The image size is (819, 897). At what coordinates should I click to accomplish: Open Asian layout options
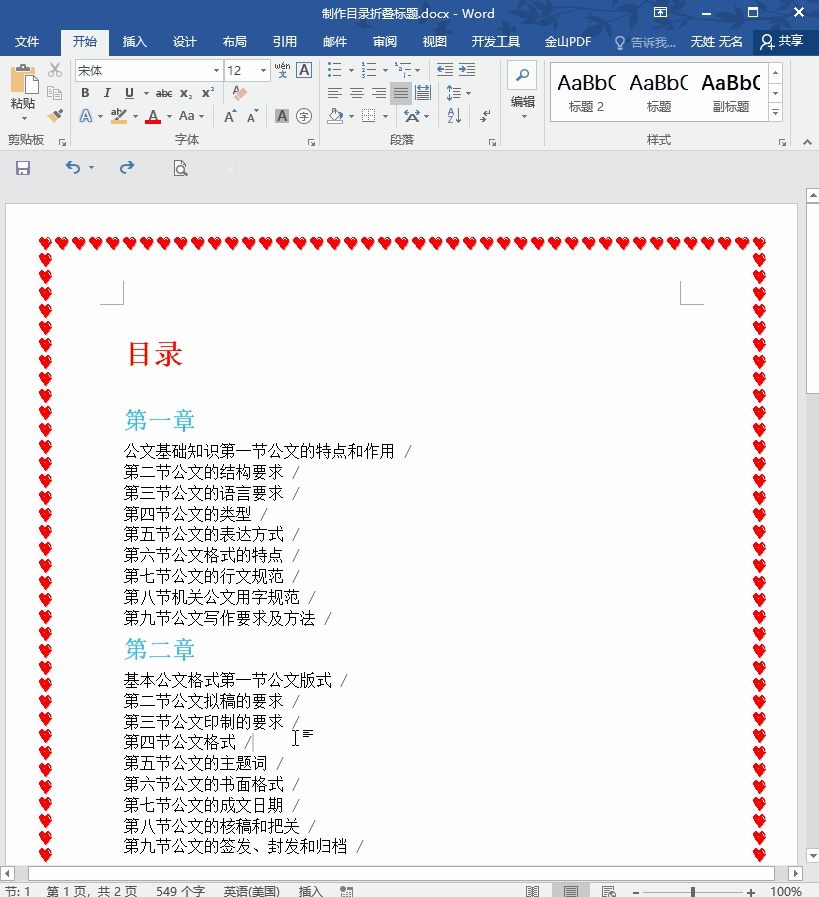(x=412, y=117)
